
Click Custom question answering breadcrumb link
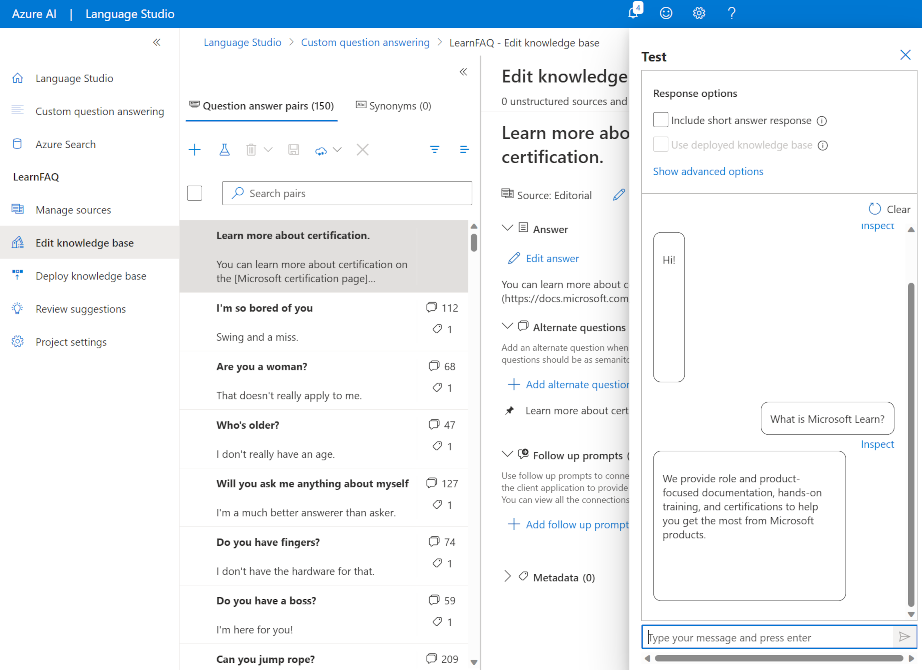coord(365,42)
